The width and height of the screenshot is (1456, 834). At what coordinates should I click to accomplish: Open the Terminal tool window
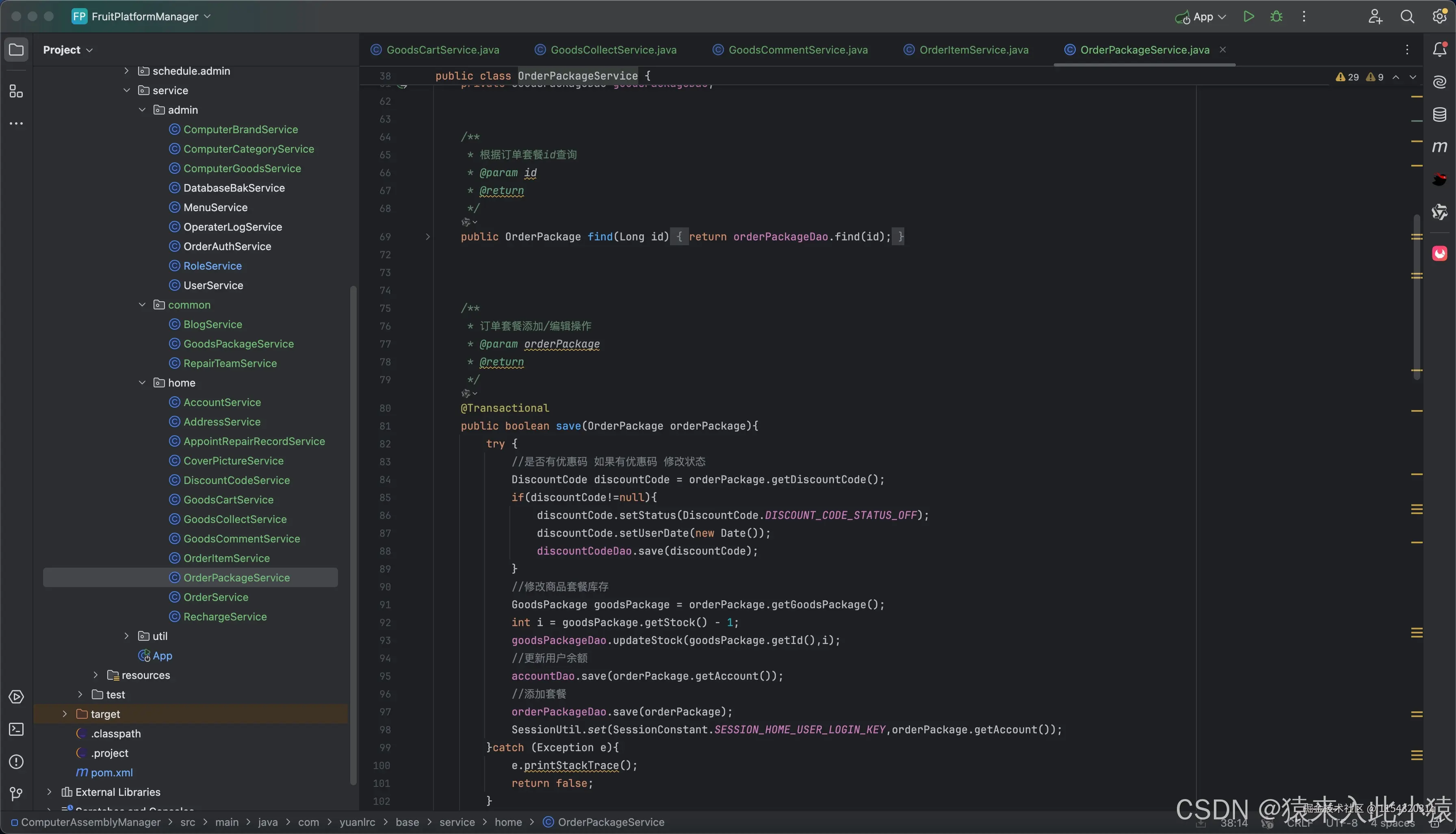pos(16,729)
